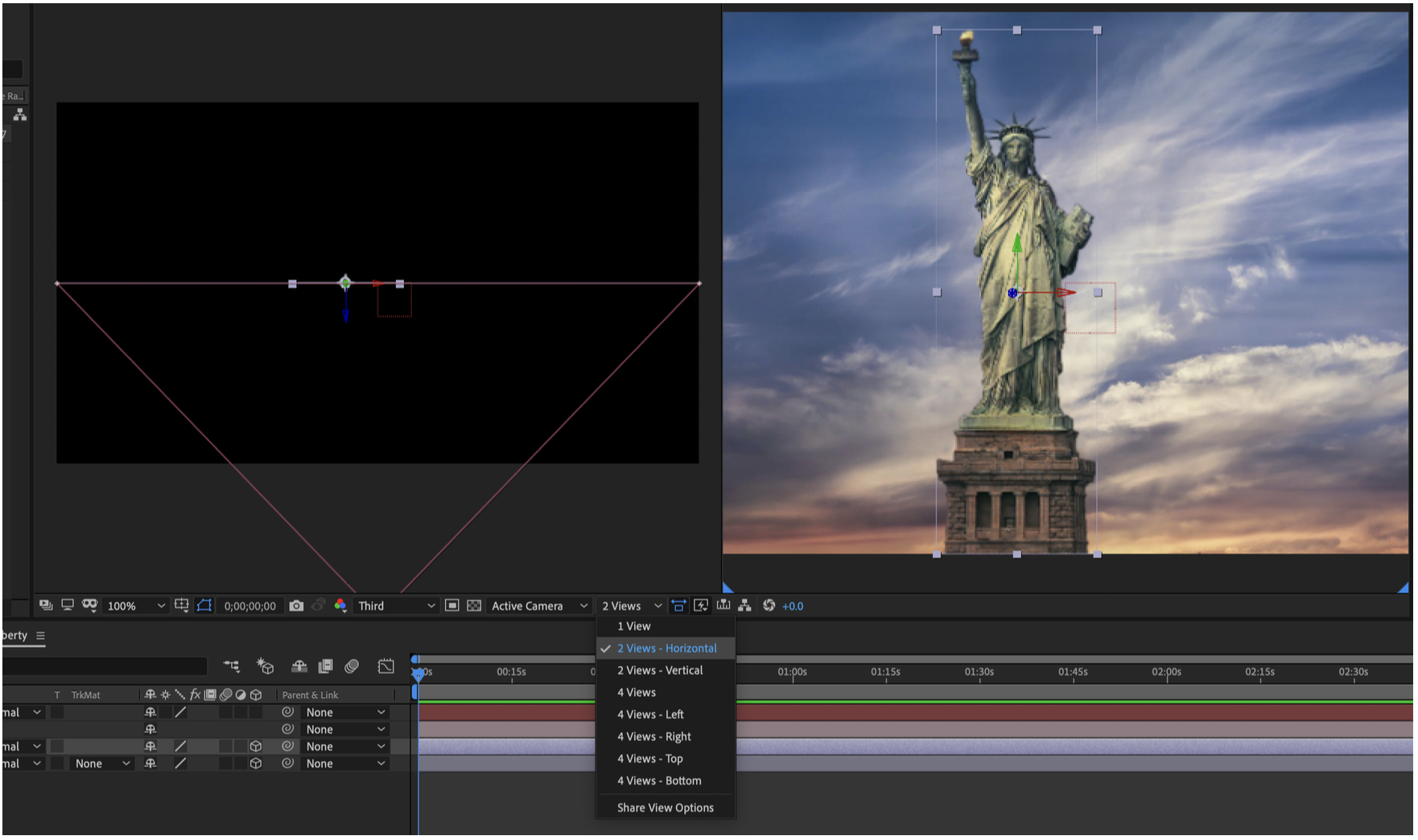The height and width of the screenshot is (840, 1418).
Task: Open fourth layer's Parent None dropdown
Action: [x=345, y=764]
